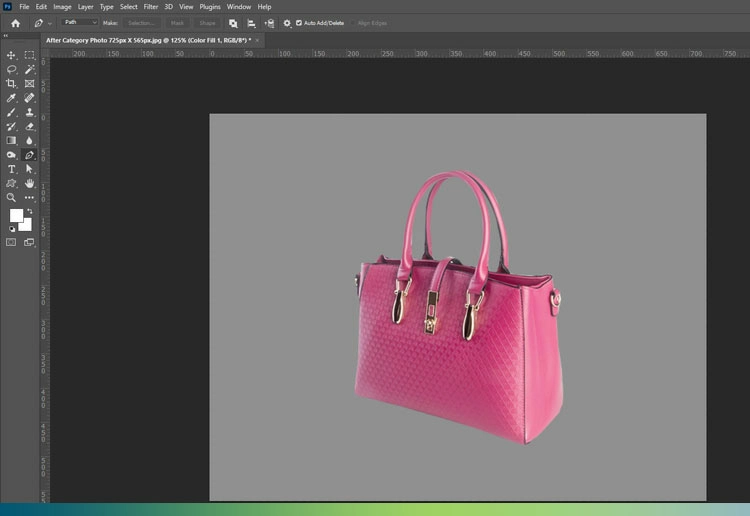
Task: Select the Clone Stamp tool
Action: 30,112
